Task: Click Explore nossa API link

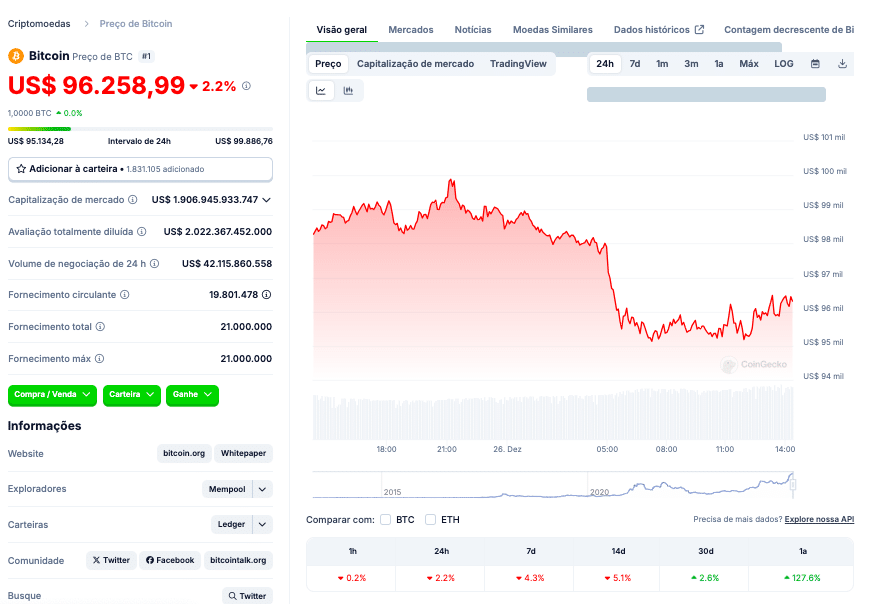Action: pyautogui.click(x=819, y=519)
